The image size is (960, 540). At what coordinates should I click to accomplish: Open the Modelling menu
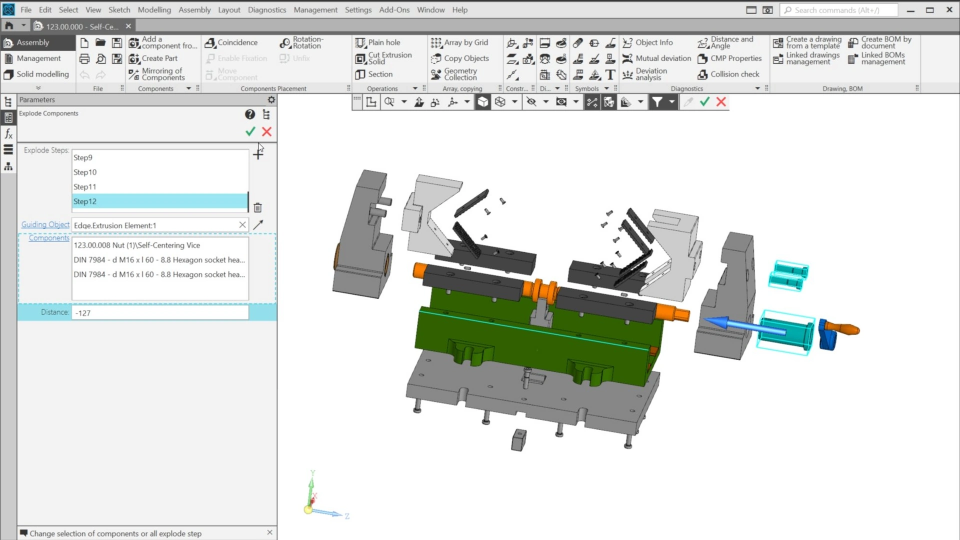point(154,10)
